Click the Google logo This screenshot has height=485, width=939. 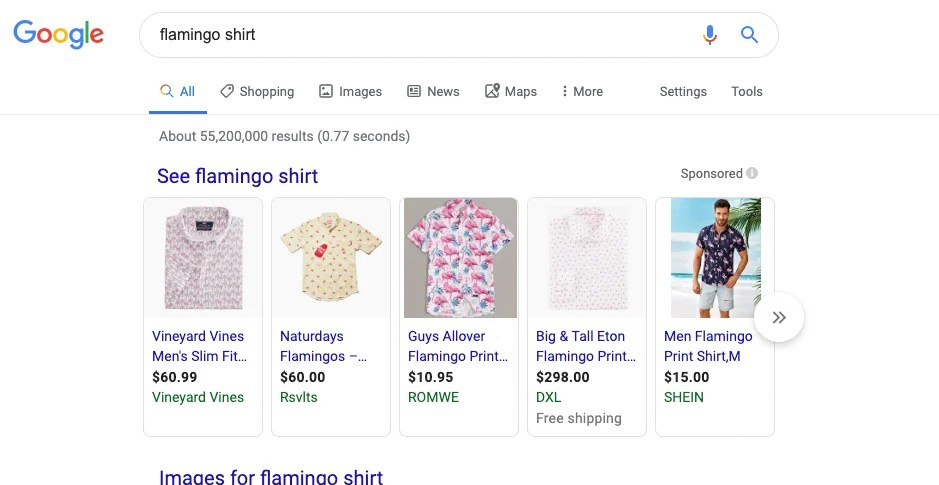click(58, 35)
